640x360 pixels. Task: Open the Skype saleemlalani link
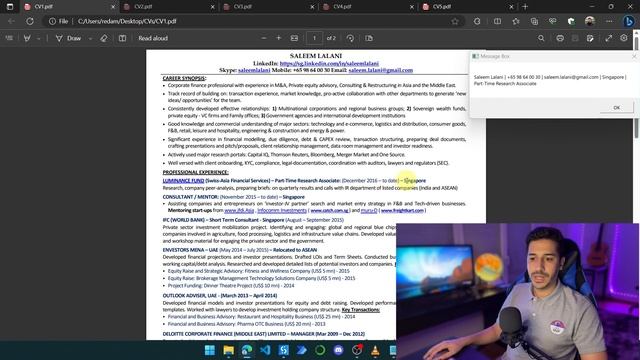(x=254, y=70)
